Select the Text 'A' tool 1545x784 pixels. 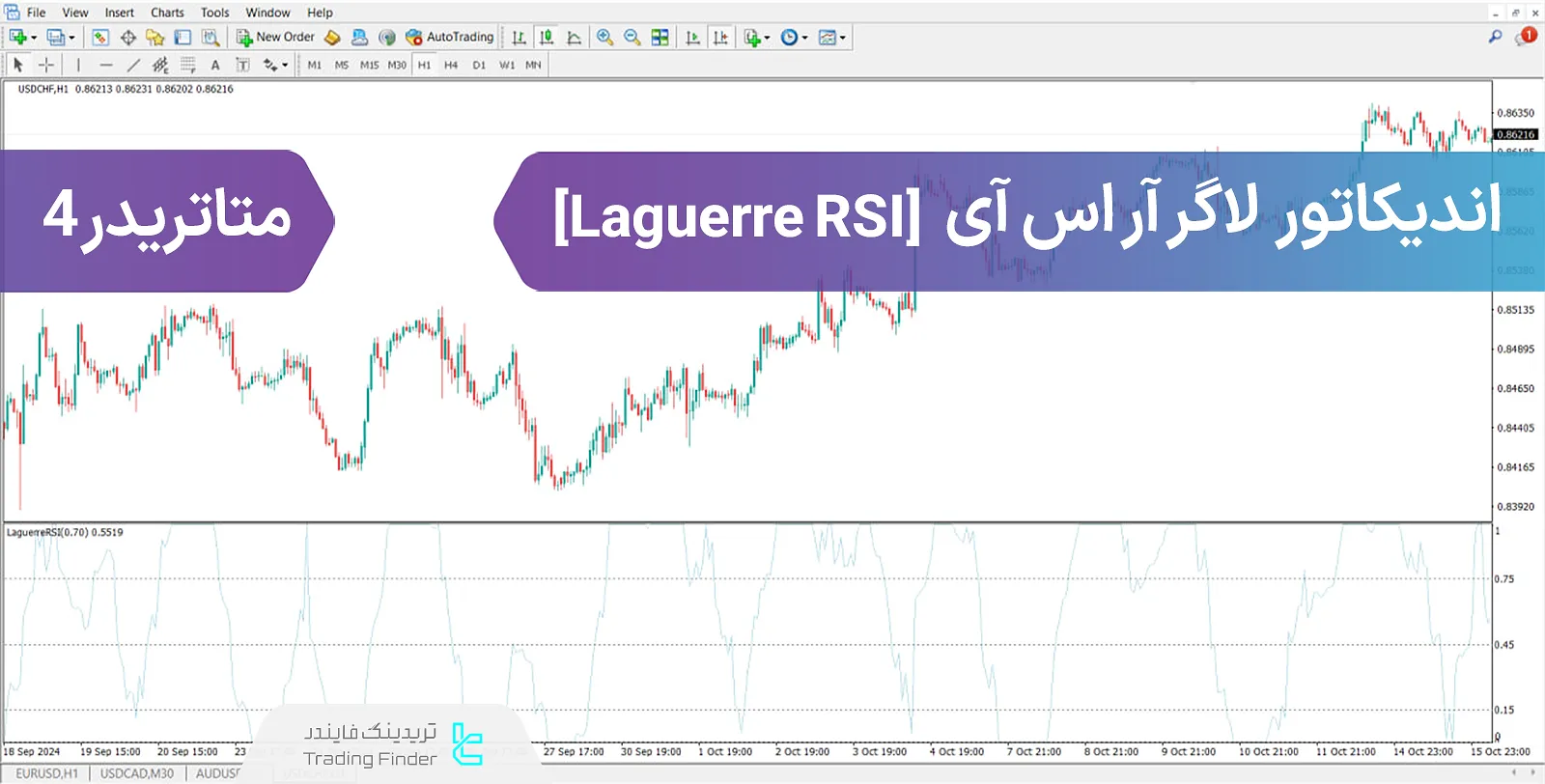[215, 65]
